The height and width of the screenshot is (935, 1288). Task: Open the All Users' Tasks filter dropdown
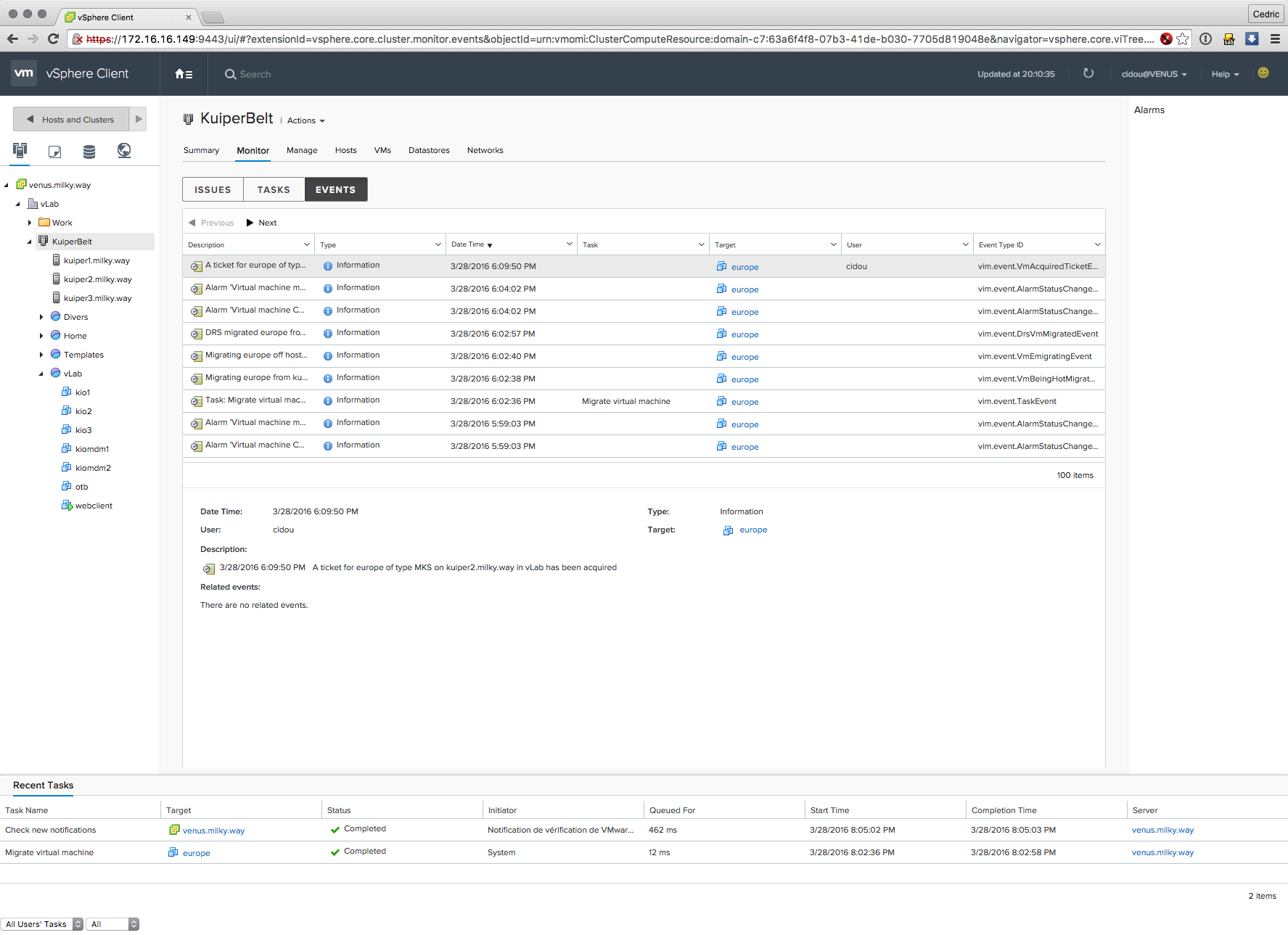42,924
